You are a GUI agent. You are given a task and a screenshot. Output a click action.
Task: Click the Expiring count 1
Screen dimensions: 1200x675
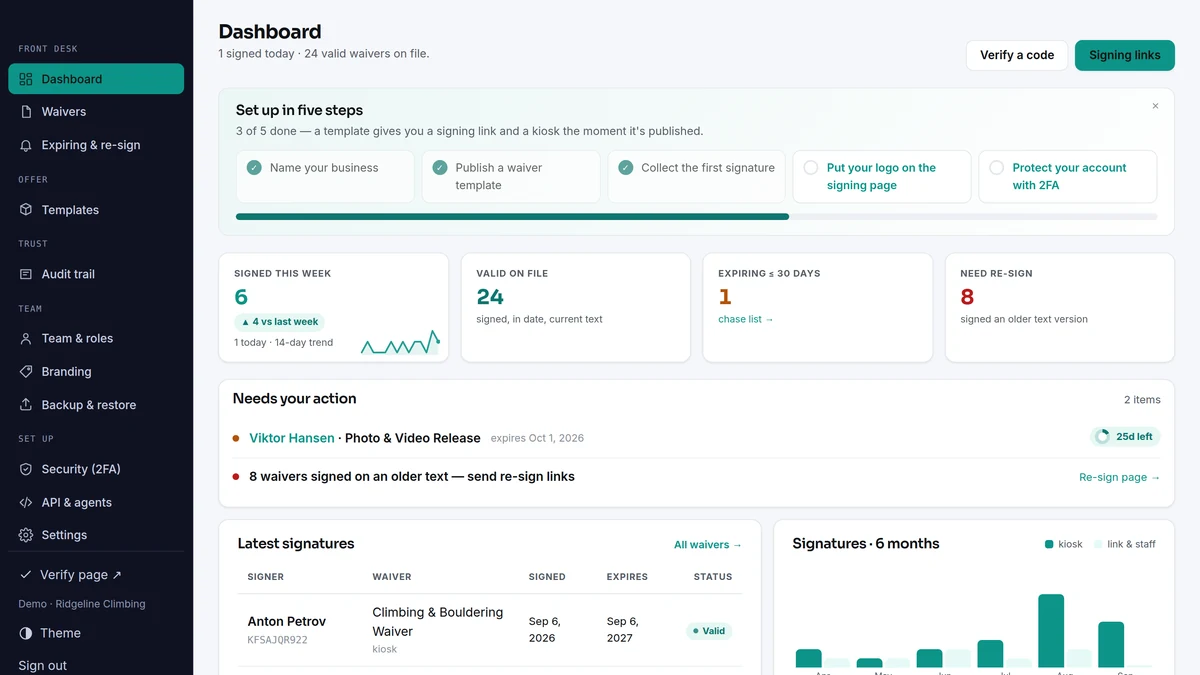point(725,297)
